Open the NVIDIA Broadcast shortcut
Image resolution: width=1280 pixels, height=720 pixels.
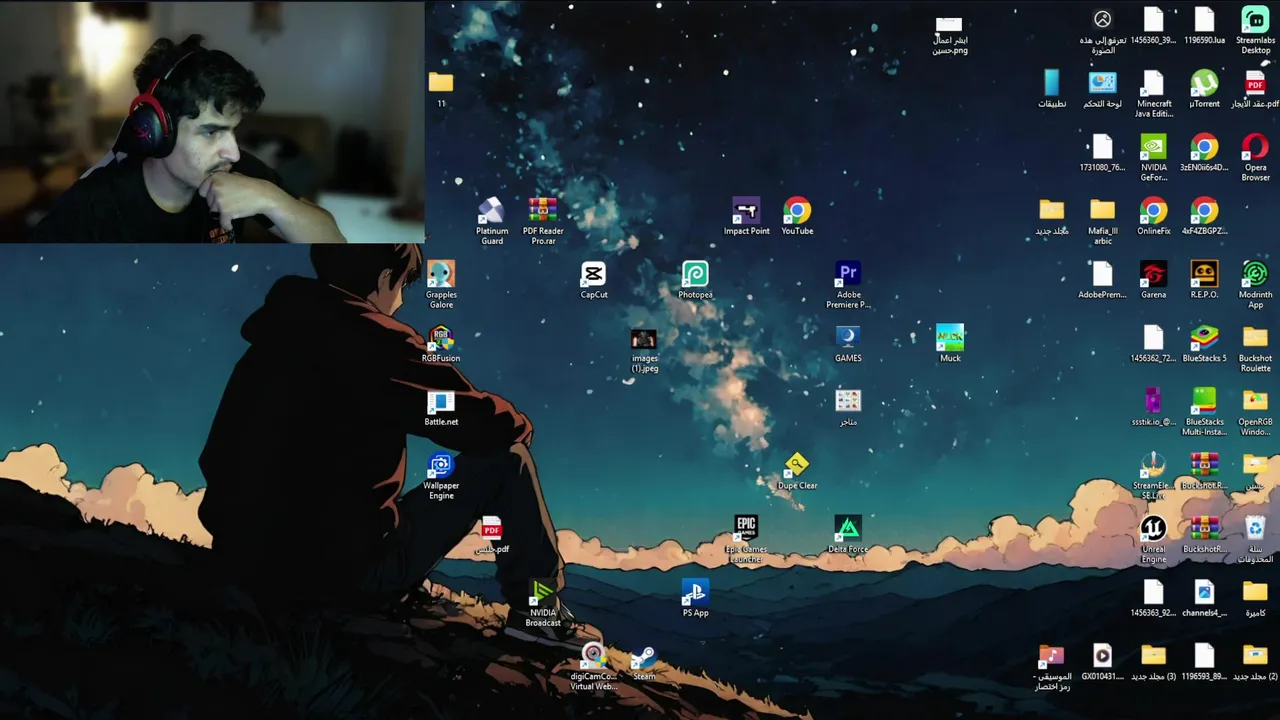543,604
